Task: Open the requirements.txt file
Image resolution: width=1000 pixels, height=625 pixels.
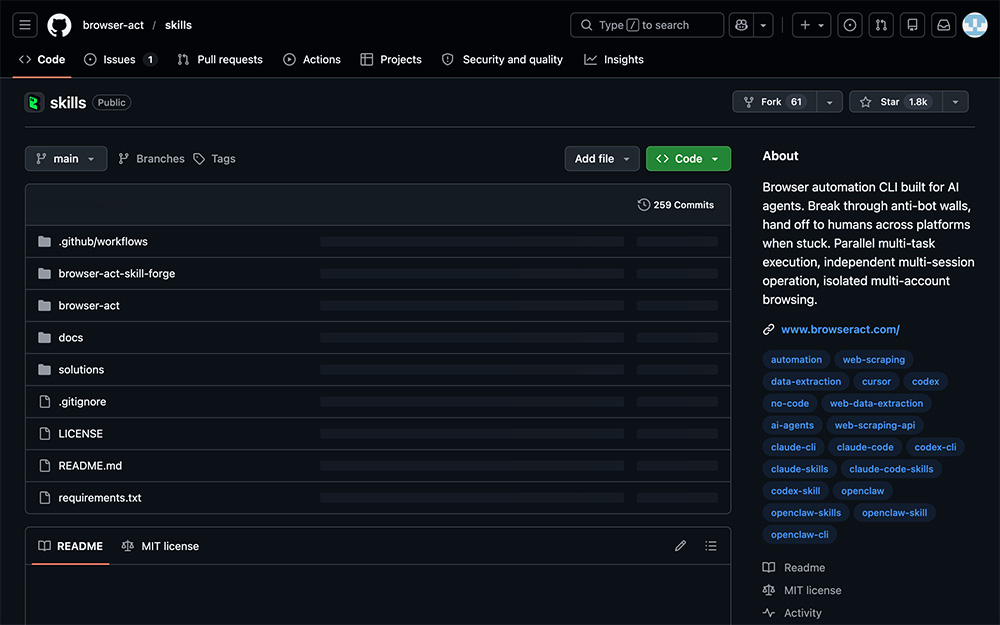Action: coord(99,497)
